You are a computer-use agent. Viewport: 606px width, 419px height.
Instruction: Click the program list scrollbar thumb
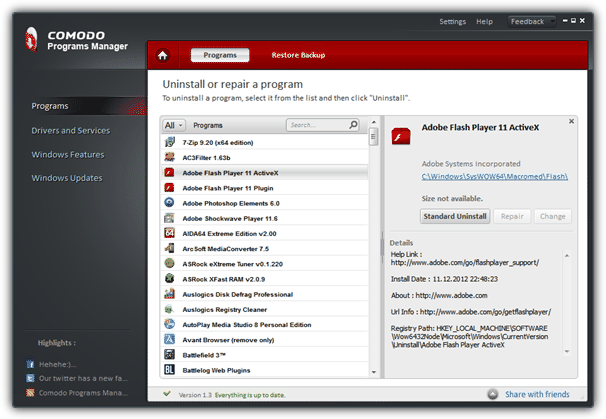[x=373, y=137]
